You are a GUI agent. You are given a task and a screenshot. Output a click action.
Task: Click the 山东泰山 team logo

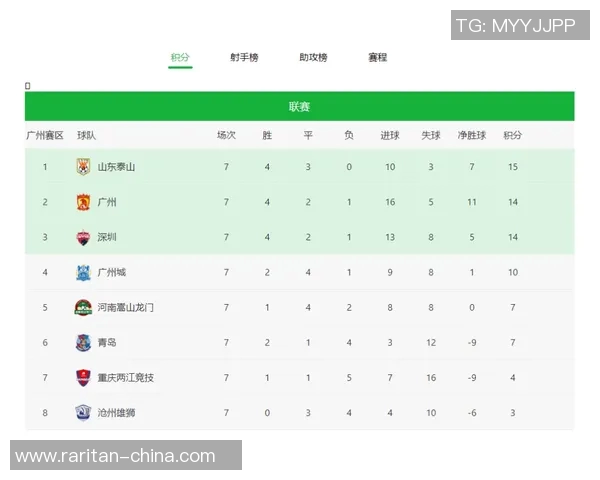pos(83,167)
